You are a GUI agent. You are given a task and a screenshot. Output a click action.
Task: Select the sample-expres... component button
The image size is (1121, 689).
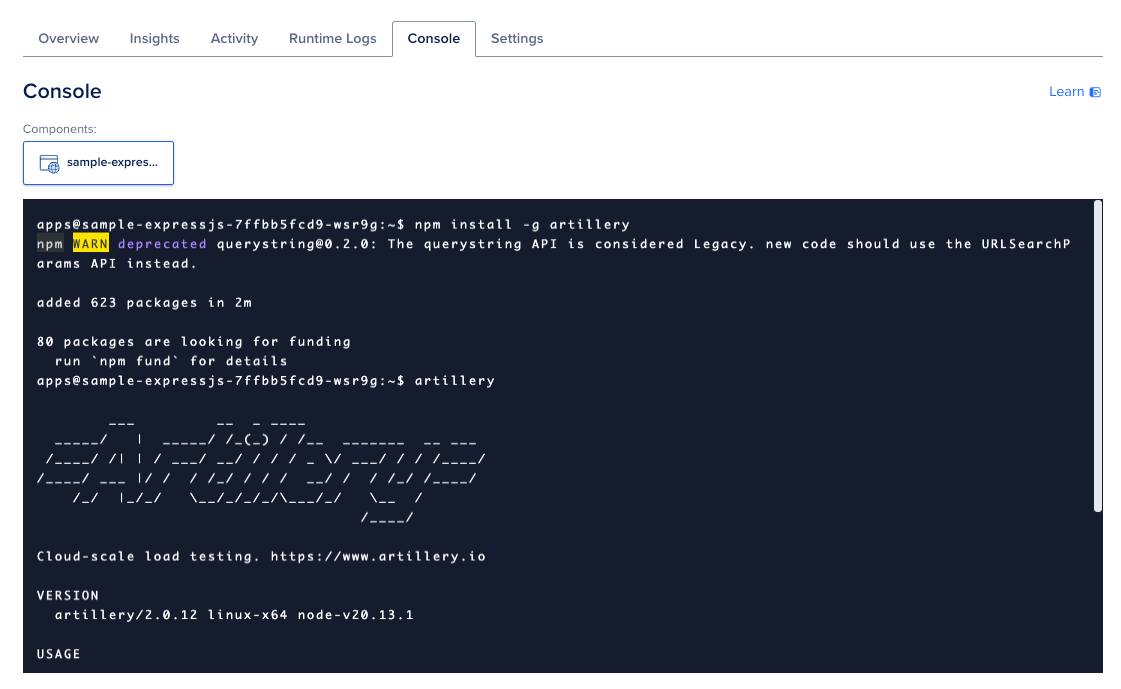click(99, 163)
